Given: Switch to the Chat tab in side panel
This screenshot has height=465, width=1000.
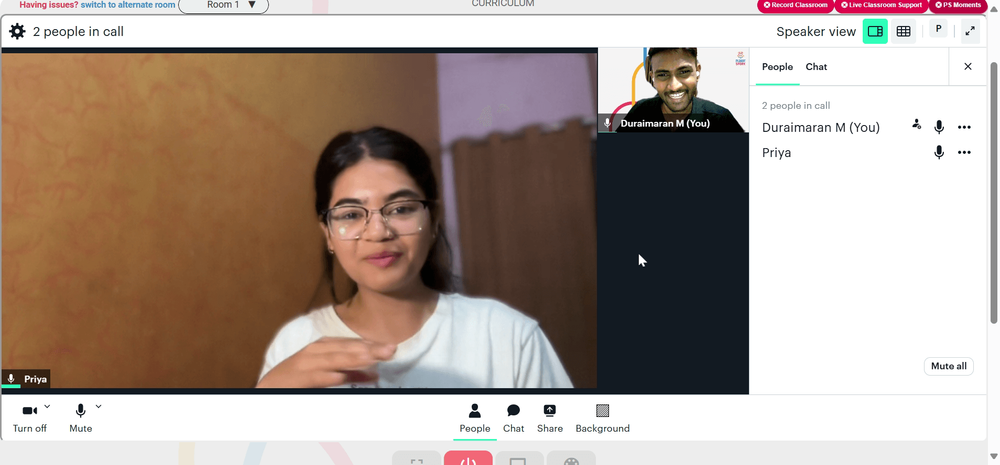Looking at the screenshot, I should (816, 66).
